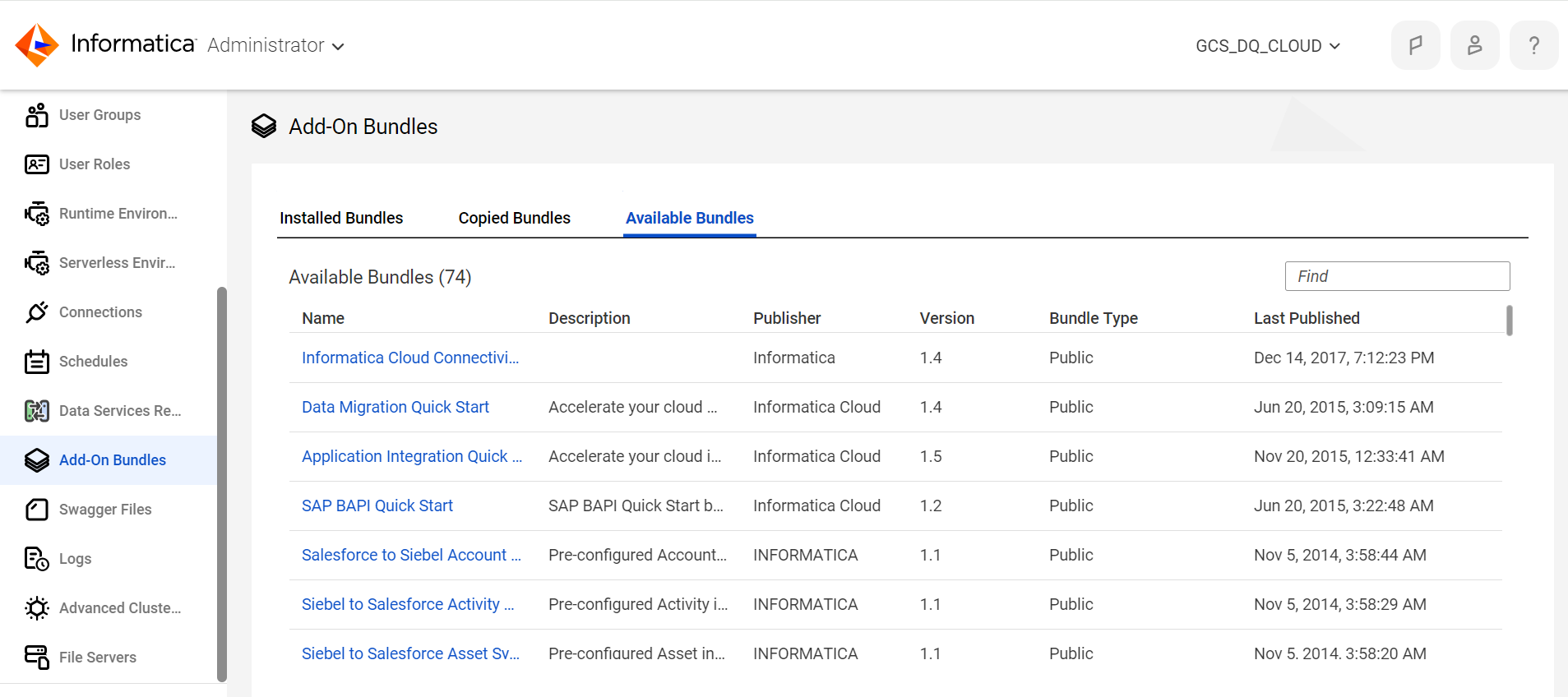This screenshot has height=697, width=1568.
Task: Sort by the Publisher column header
Action: pyautogui.click(x=787, y=318)
